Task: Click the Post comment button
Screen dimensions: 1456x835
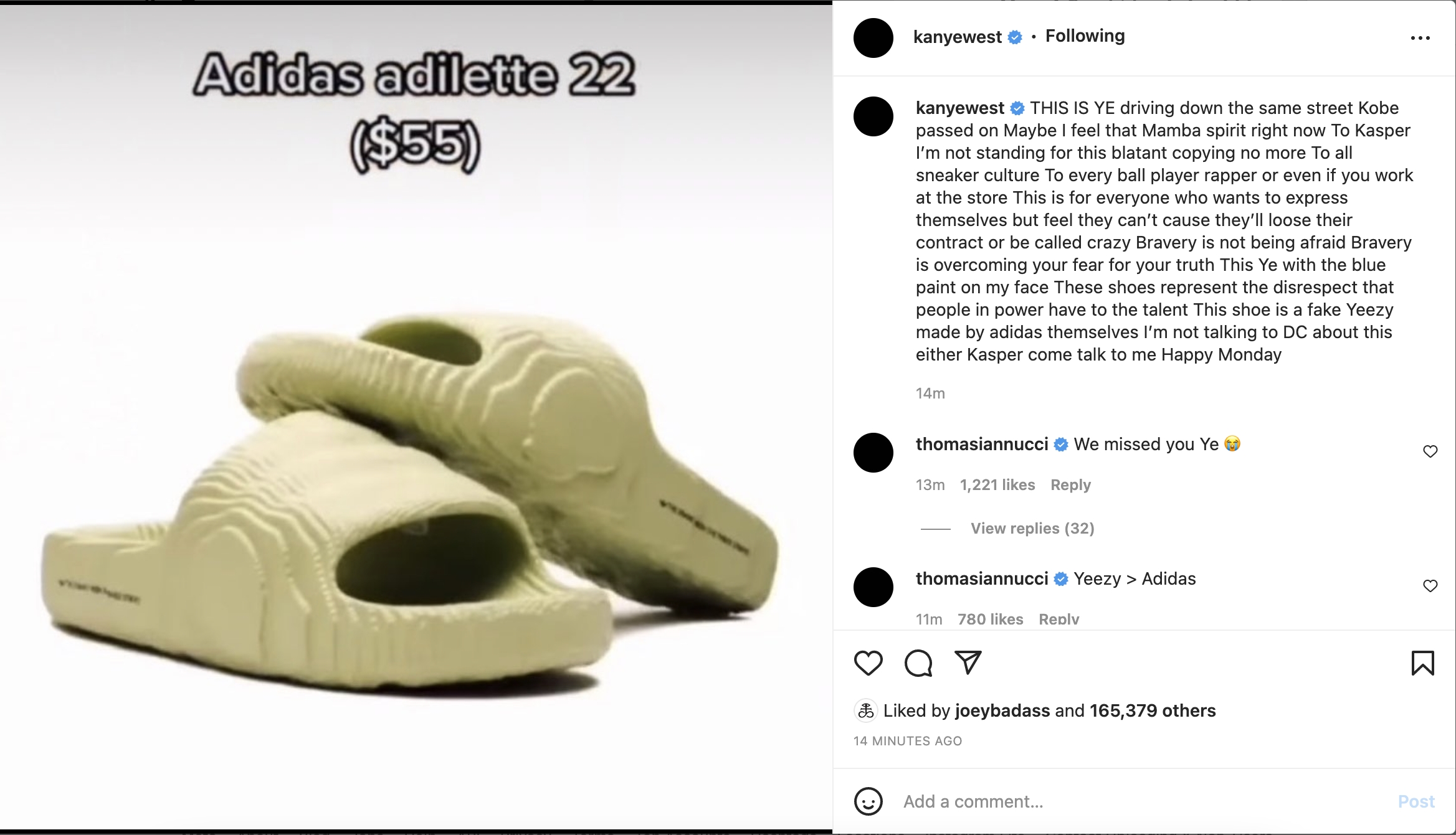Action: 1416,801
